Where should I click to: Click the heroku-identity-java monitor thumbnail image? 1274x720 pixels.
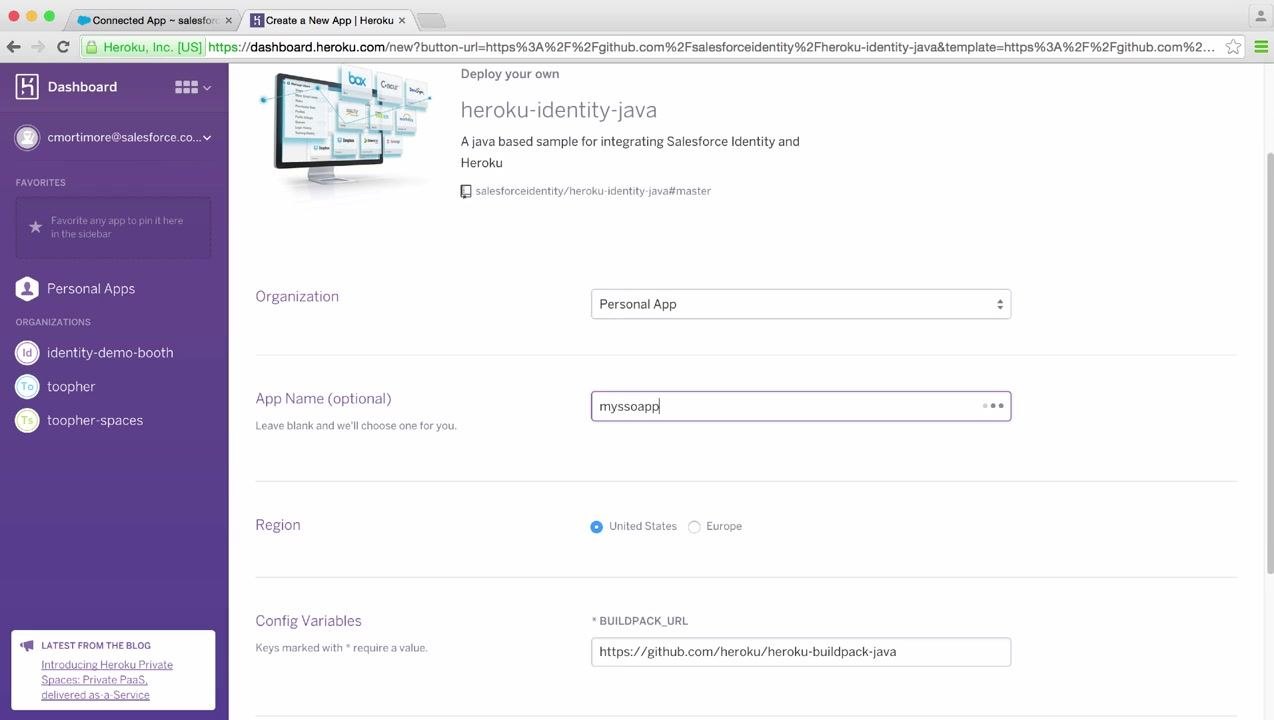pyautogui.click(x=345, y=133)
